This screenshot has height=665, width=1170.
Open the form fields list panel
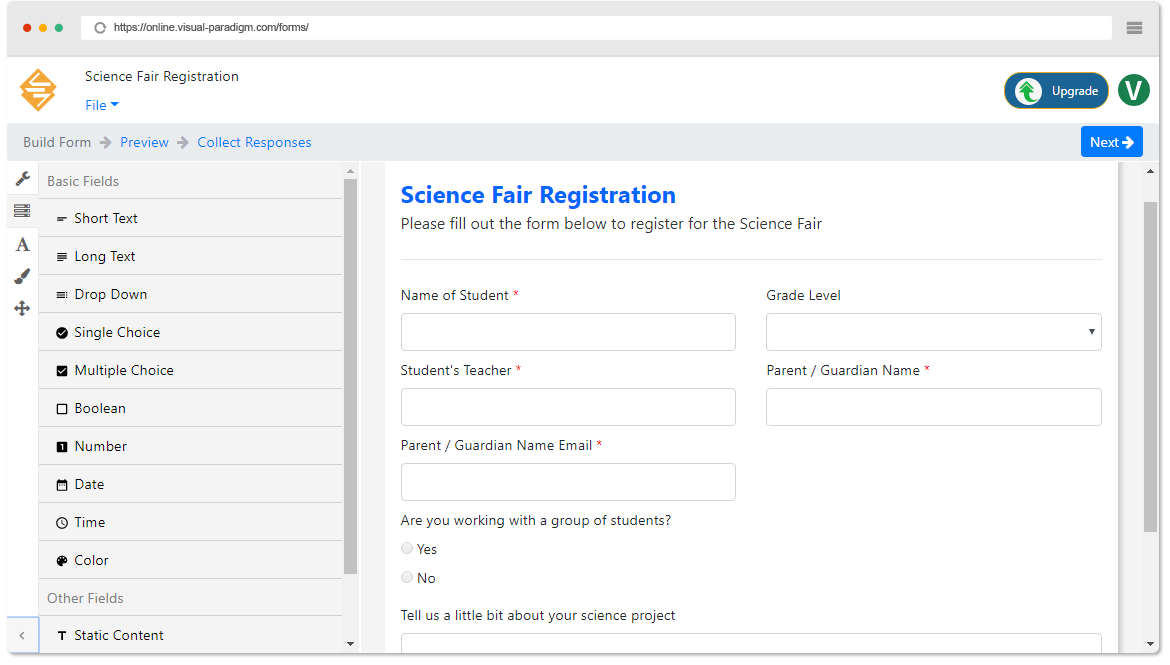coord(22,211)
